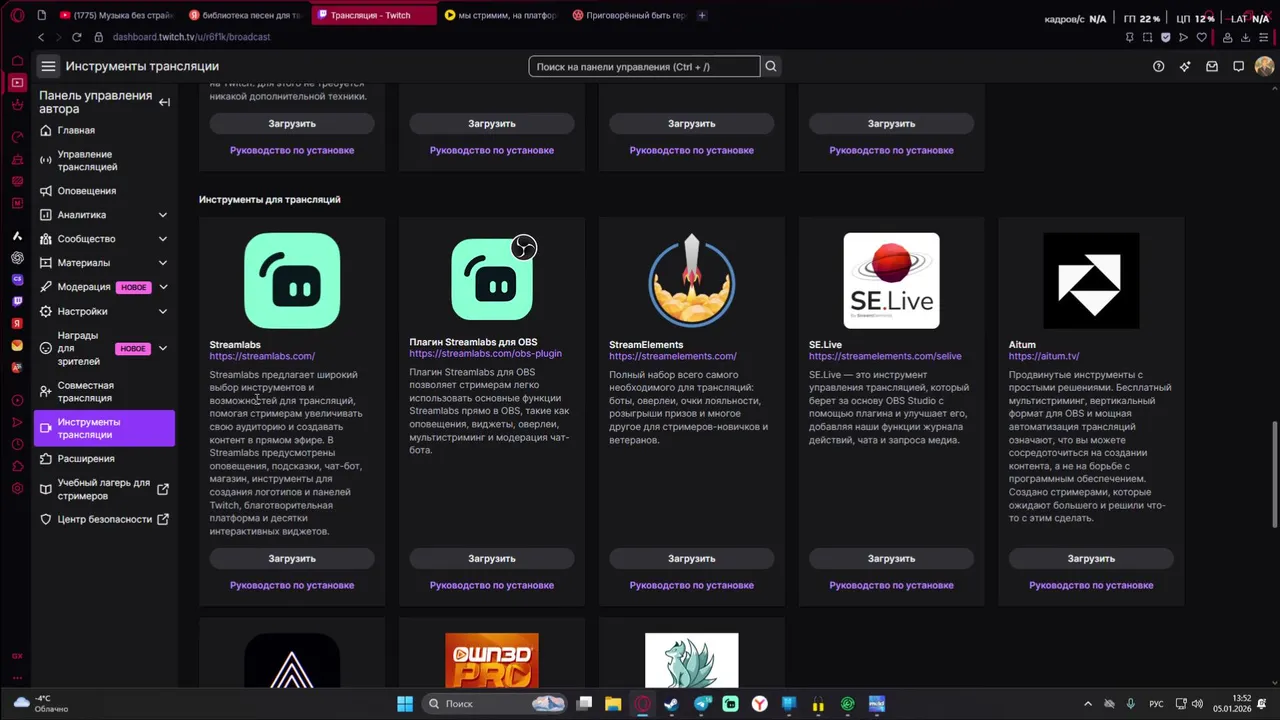Click the snapshot icon in the address bar

click(x=1147, y=37)
